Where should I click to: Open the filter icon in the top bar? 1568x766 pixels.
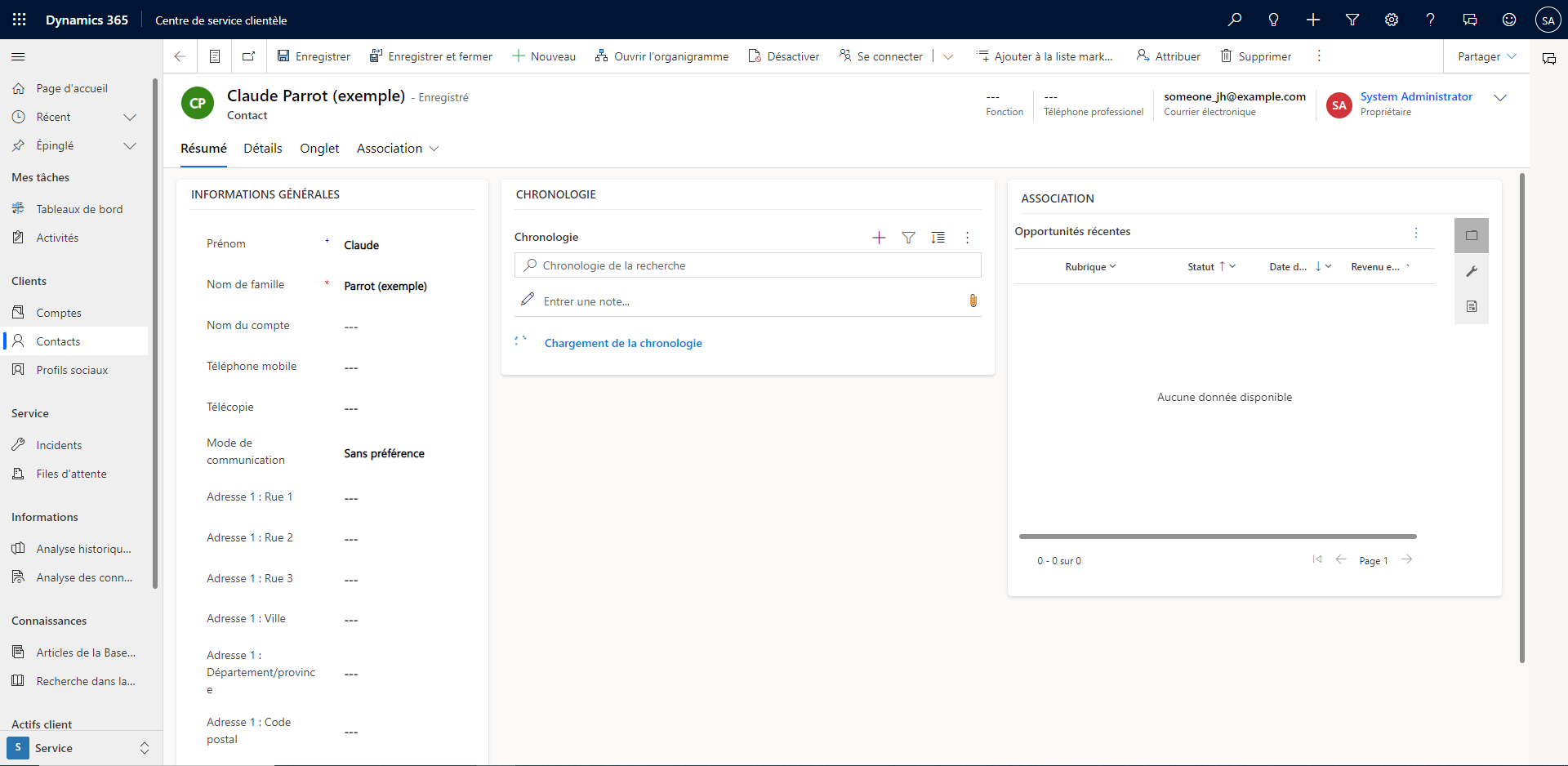coord(1352,20)
